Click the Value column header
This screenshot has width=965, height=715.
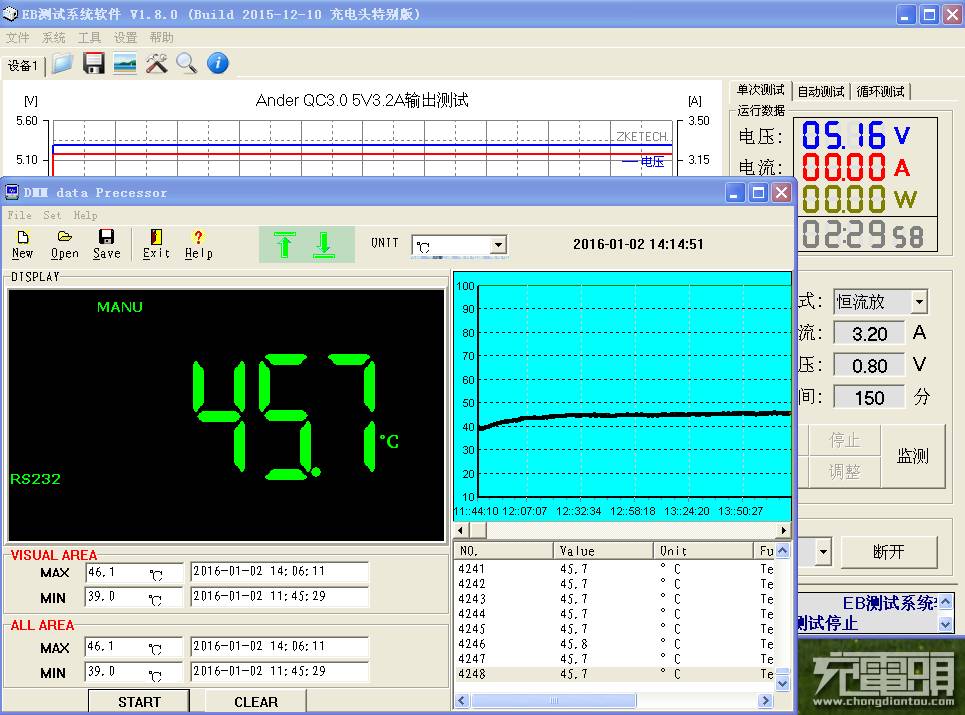pyautogui.click(x=603, y=551)
